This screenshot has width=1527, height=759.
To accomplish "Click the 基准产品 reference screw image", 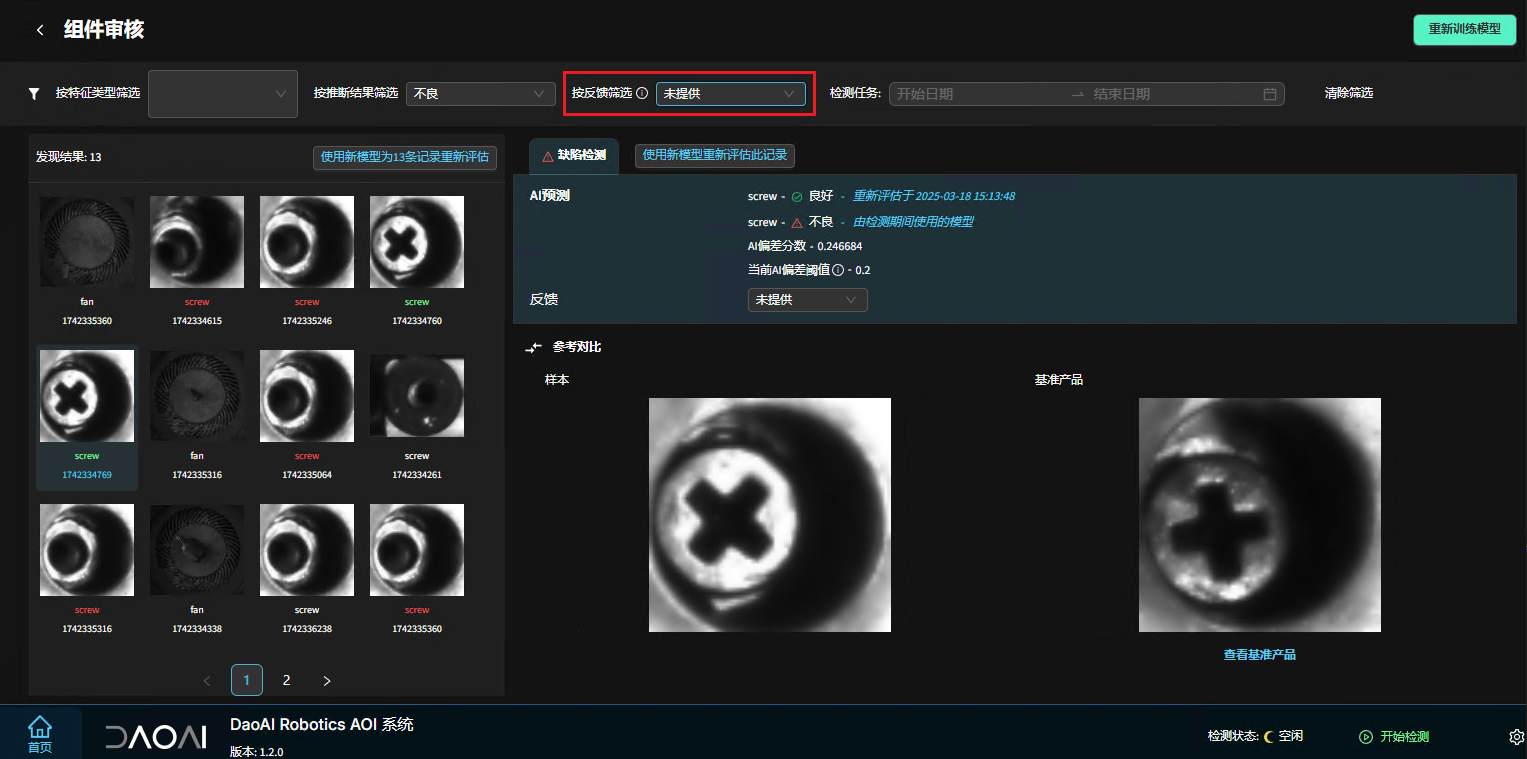I will coord(1260,515).
